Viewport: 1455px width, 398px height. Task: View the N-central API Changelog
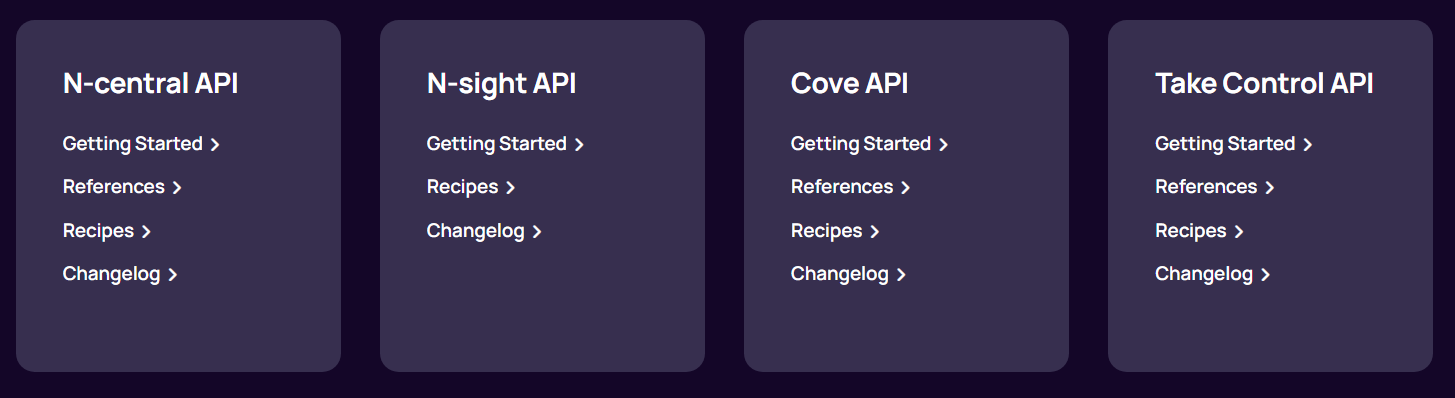point(120,274)
